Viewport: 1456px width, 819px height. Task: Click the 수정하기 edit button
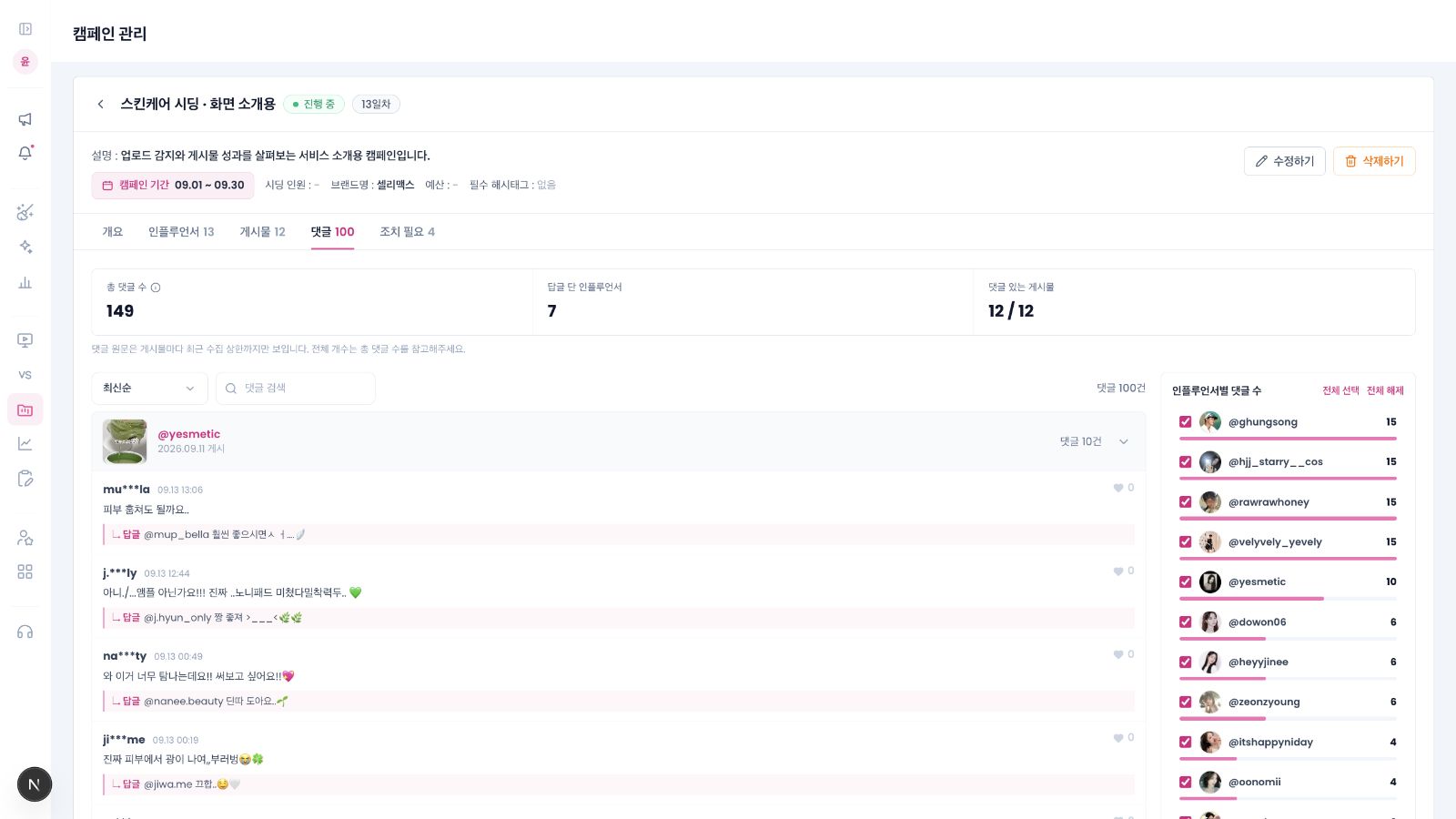(x=1284, y=161)
